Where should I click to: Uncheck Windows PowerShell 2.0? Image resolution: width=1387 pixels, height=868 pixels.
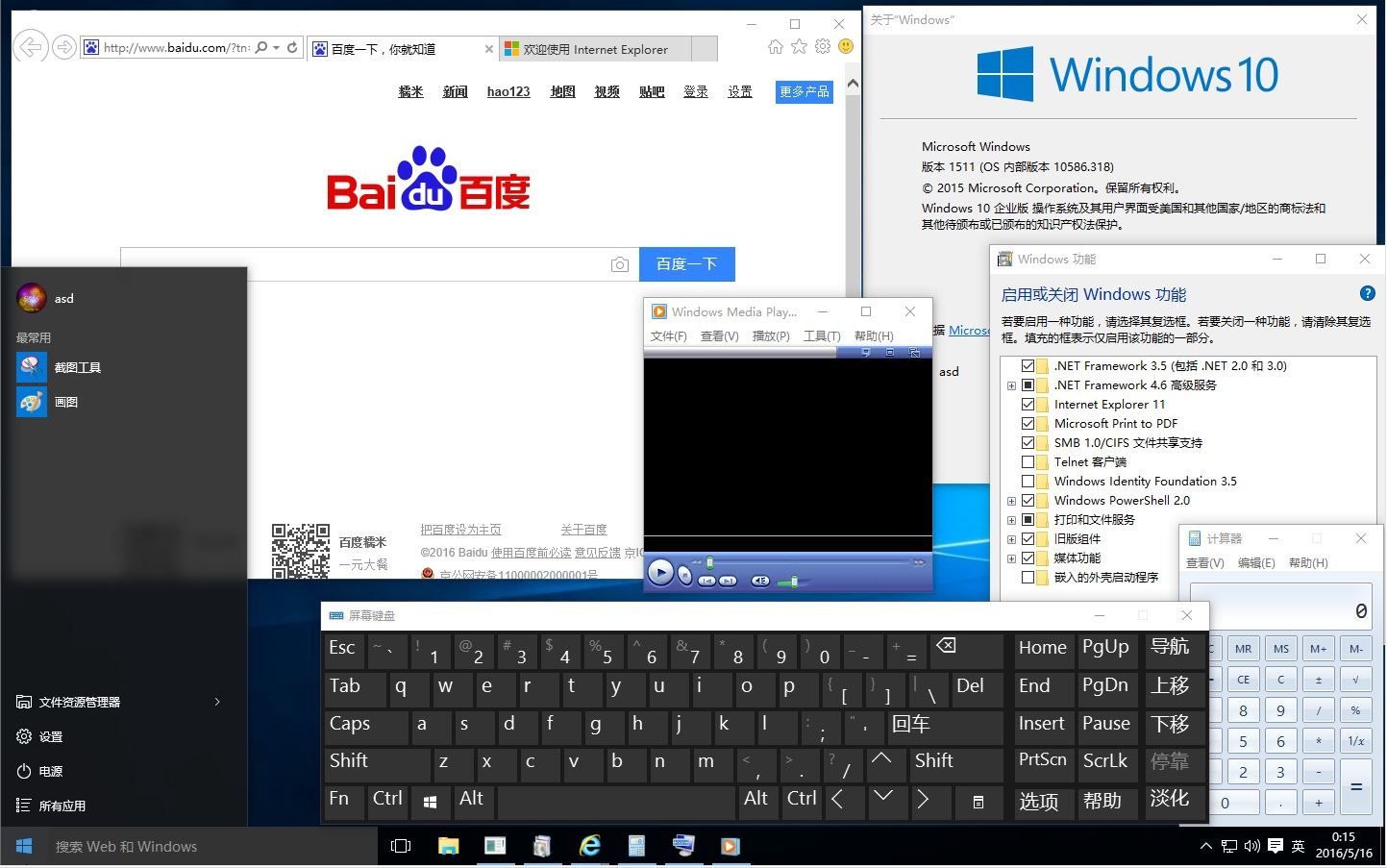pos(1028,501)
